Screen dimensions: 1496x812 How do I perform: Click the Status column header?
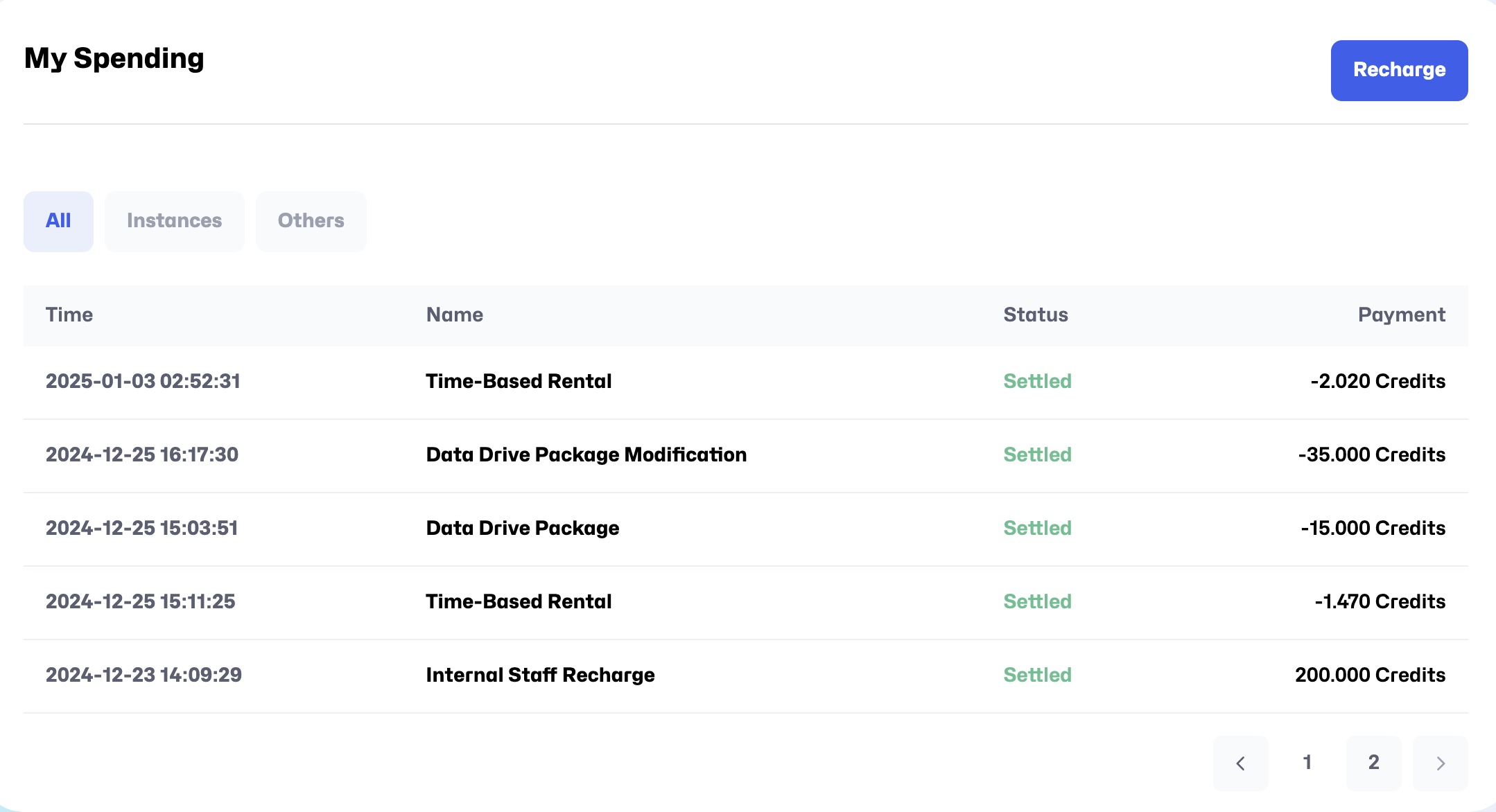click(1035, 315)
